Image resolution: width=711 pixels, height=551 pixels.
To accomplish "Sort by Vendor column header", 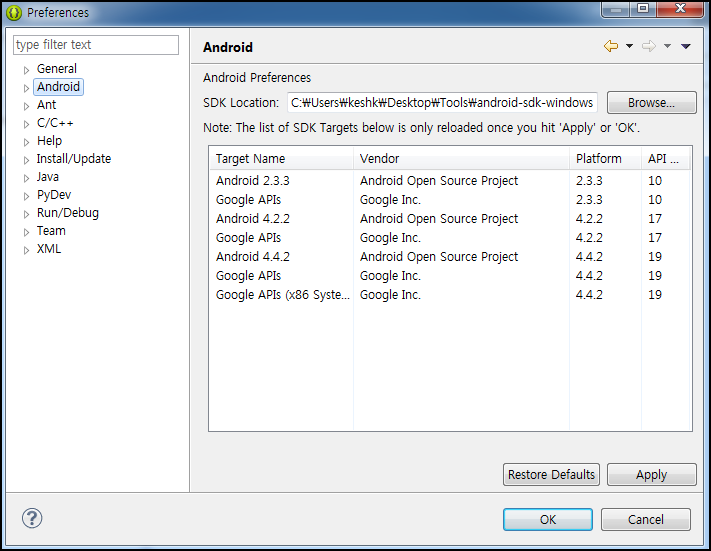I will [x=461, y=159].
